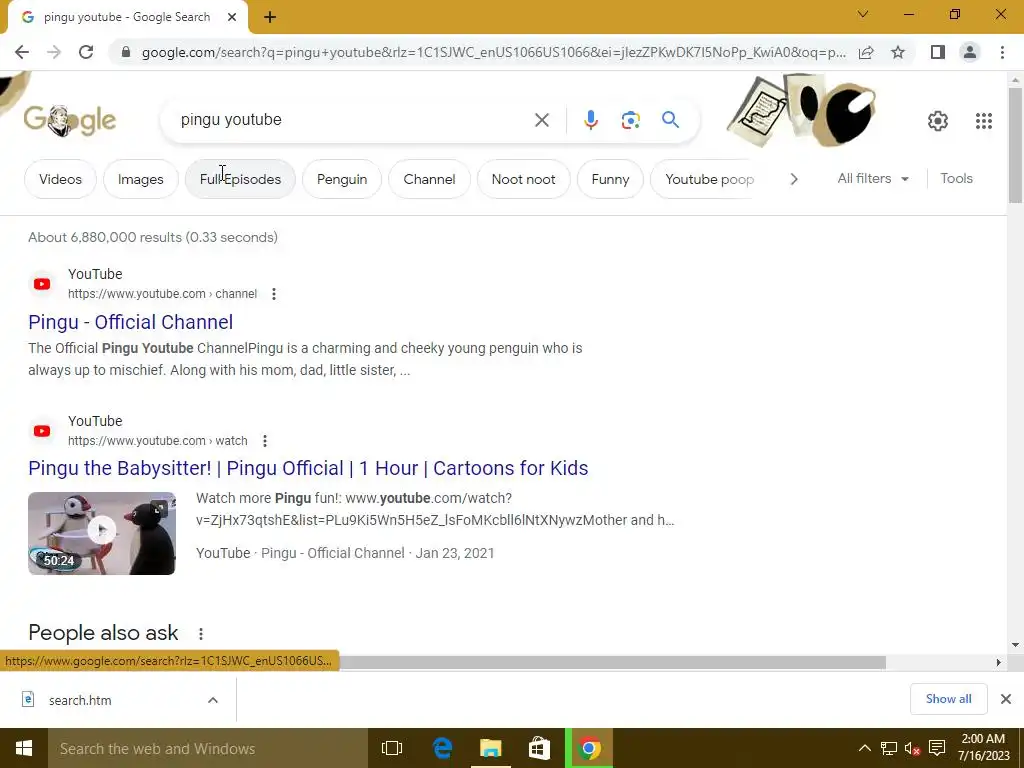This screenshot has height=768, width=1024.
Task: View site security lock info
Action: (126, 52)
